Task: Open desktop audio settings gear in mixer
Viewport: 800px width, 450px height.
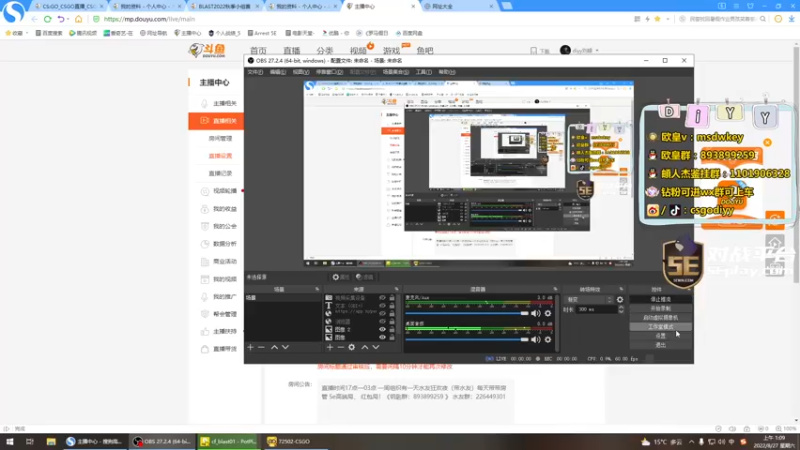Action: (x=548, y=339)
